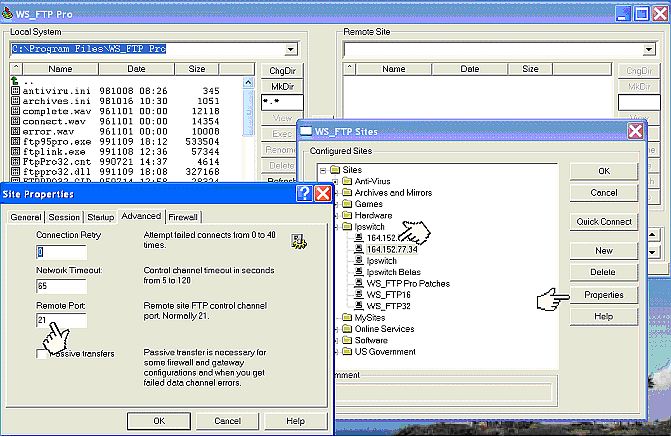This screenshot has width=671, height=437.
Task: Click Help in the Site Properties dialog
Action: tap(295, 421)
